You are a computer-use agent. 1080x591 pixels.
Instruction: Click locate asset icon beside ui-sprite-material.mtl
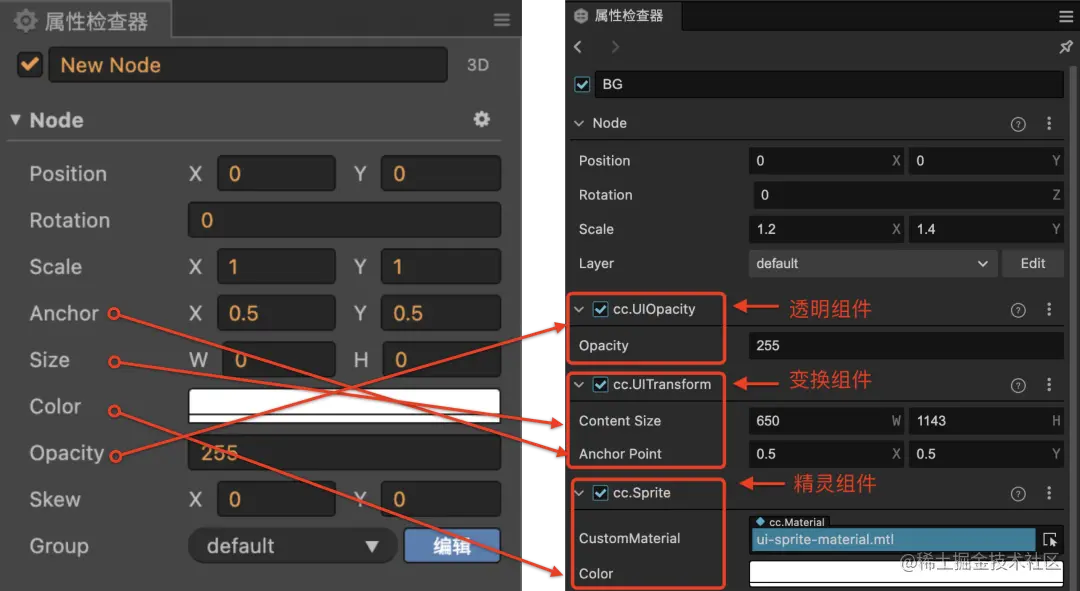point(1050,539)
